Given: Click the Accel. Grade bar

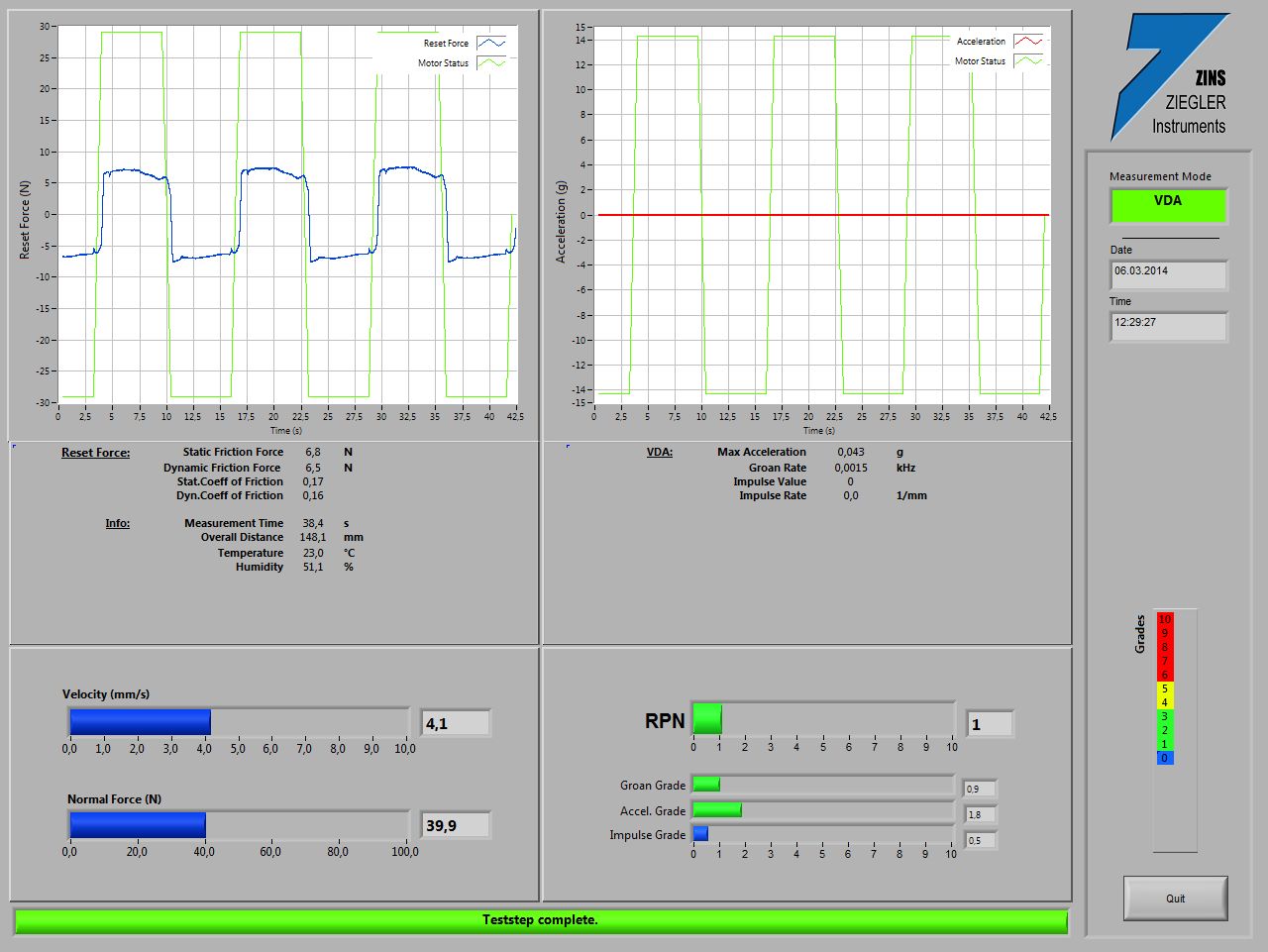Looking at the screenshot, I should coord(822,810).
